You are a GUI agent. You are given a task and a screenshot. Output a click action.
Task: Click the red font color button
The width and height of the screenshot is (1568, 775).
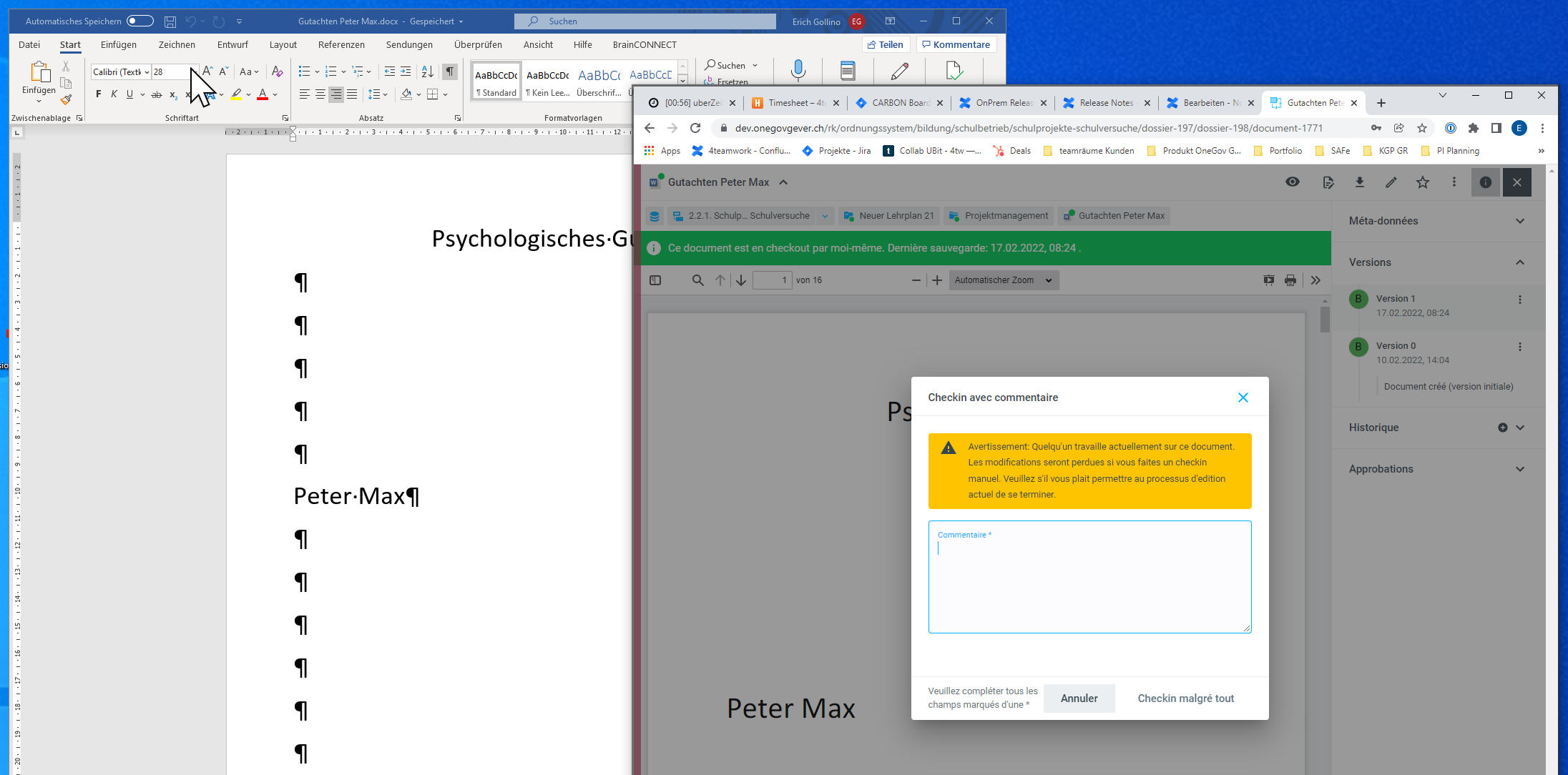click(x=263, y=94)
